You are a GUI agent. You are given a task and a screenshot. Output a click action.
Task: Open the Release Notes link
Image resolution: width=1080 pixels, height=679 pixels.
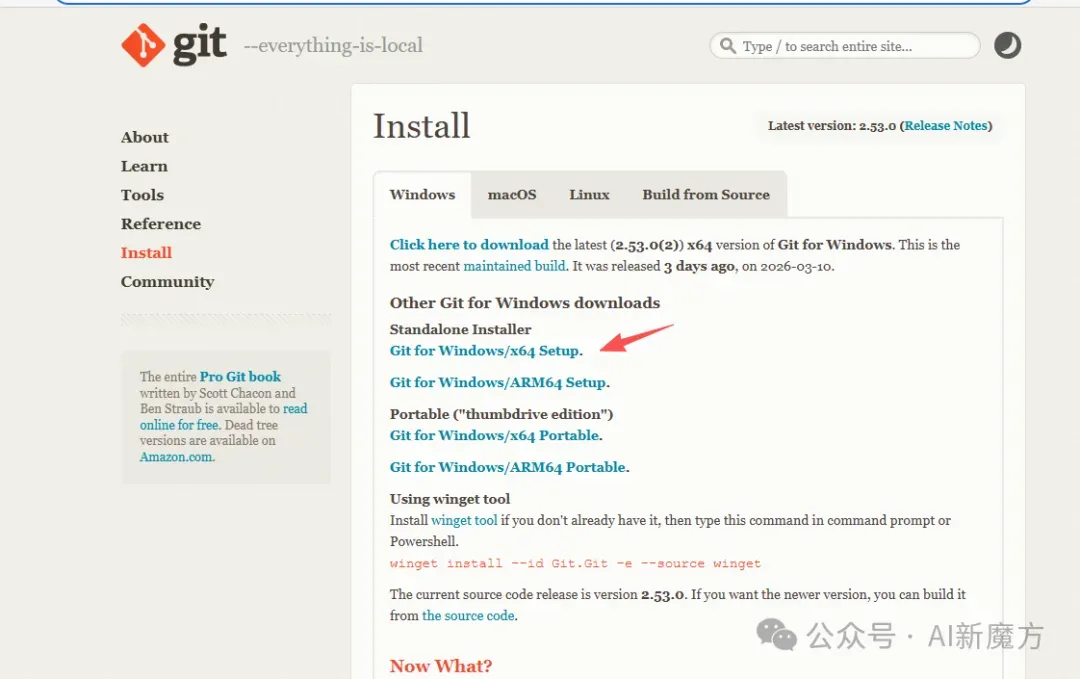coord(946,126)
